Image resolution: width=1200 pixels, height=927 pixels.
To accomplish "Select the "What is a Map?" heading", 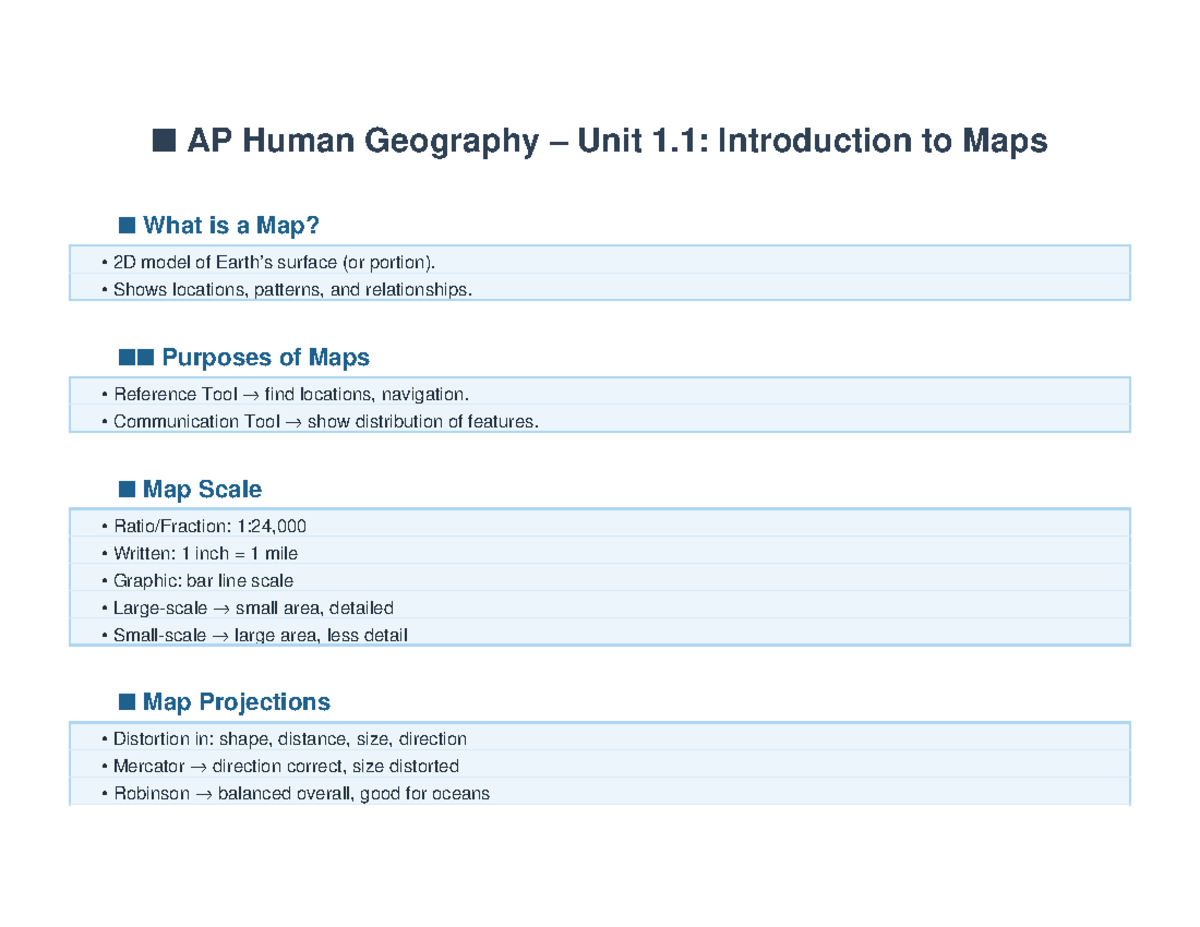I will [x=231, y=226].
